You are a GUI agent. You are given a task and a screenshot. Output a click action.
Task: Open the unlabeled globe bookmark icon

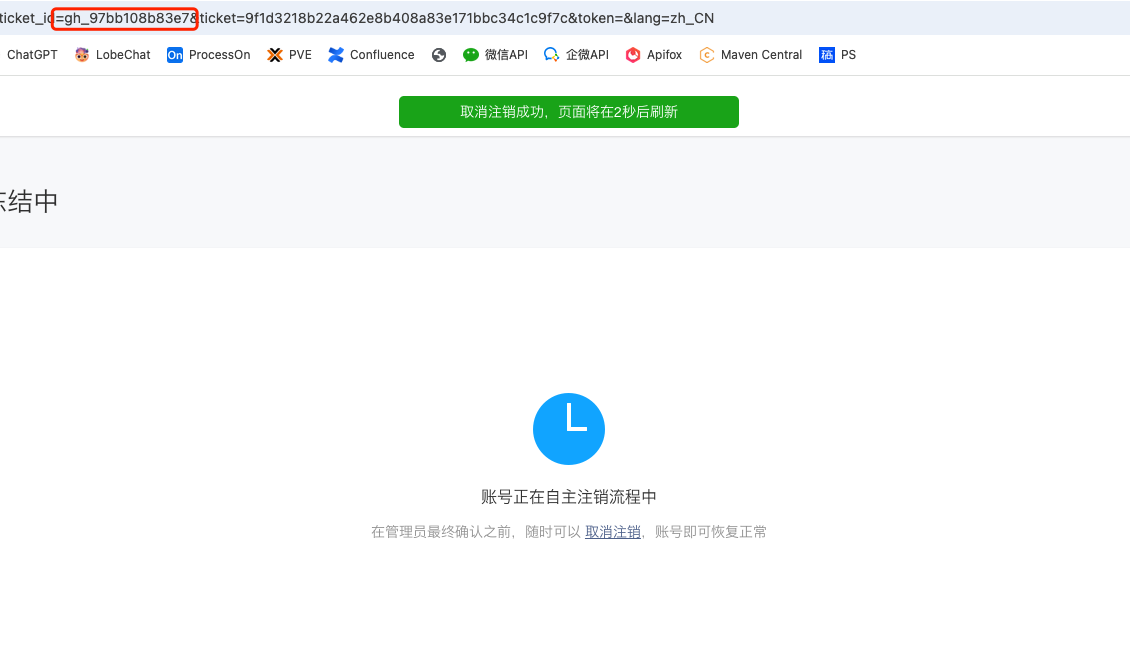[439, 55]
